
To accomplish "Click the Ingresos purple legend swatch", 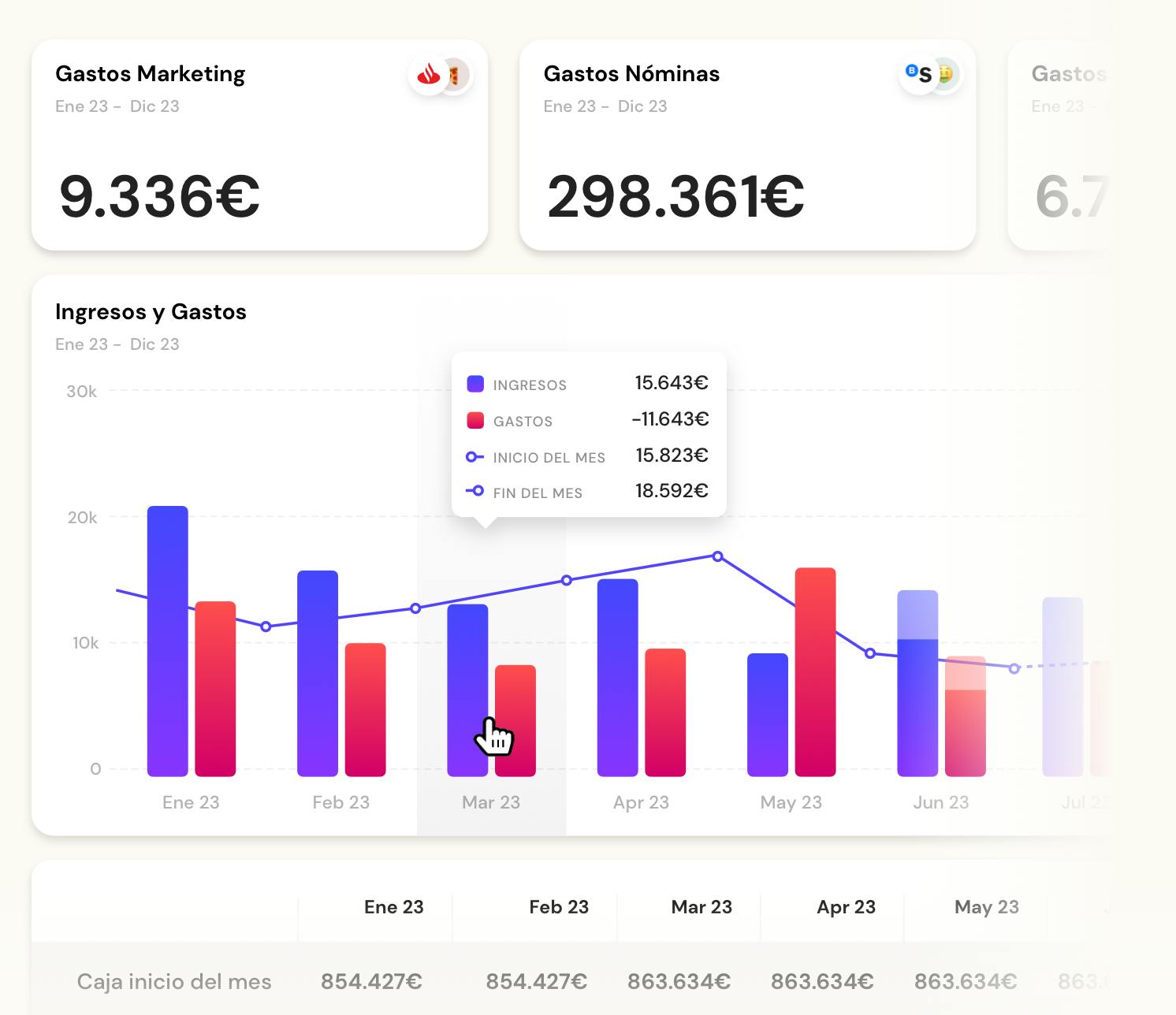I will coord(475,384).
